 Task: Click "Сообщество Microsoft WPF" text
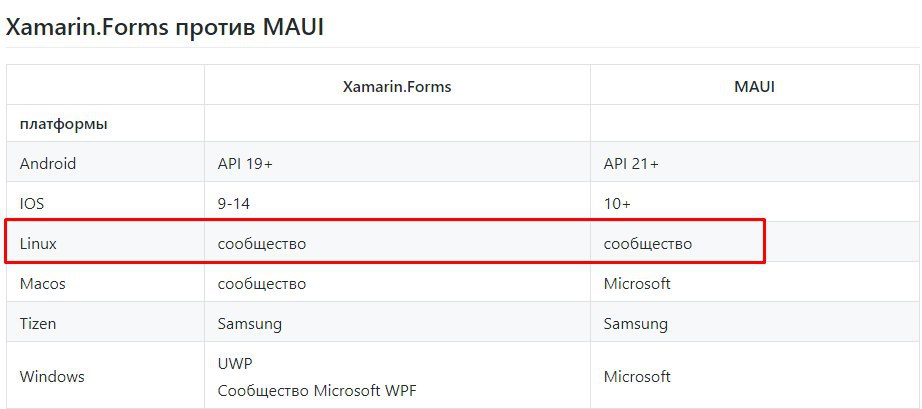317,391
